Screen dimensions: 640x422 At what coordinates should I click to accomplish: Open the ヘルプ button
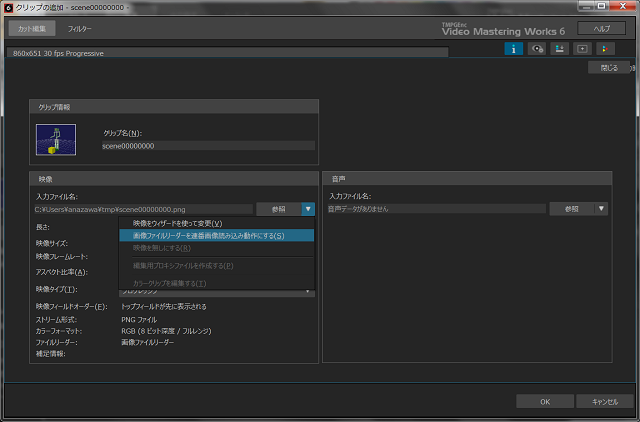point(601,29)
